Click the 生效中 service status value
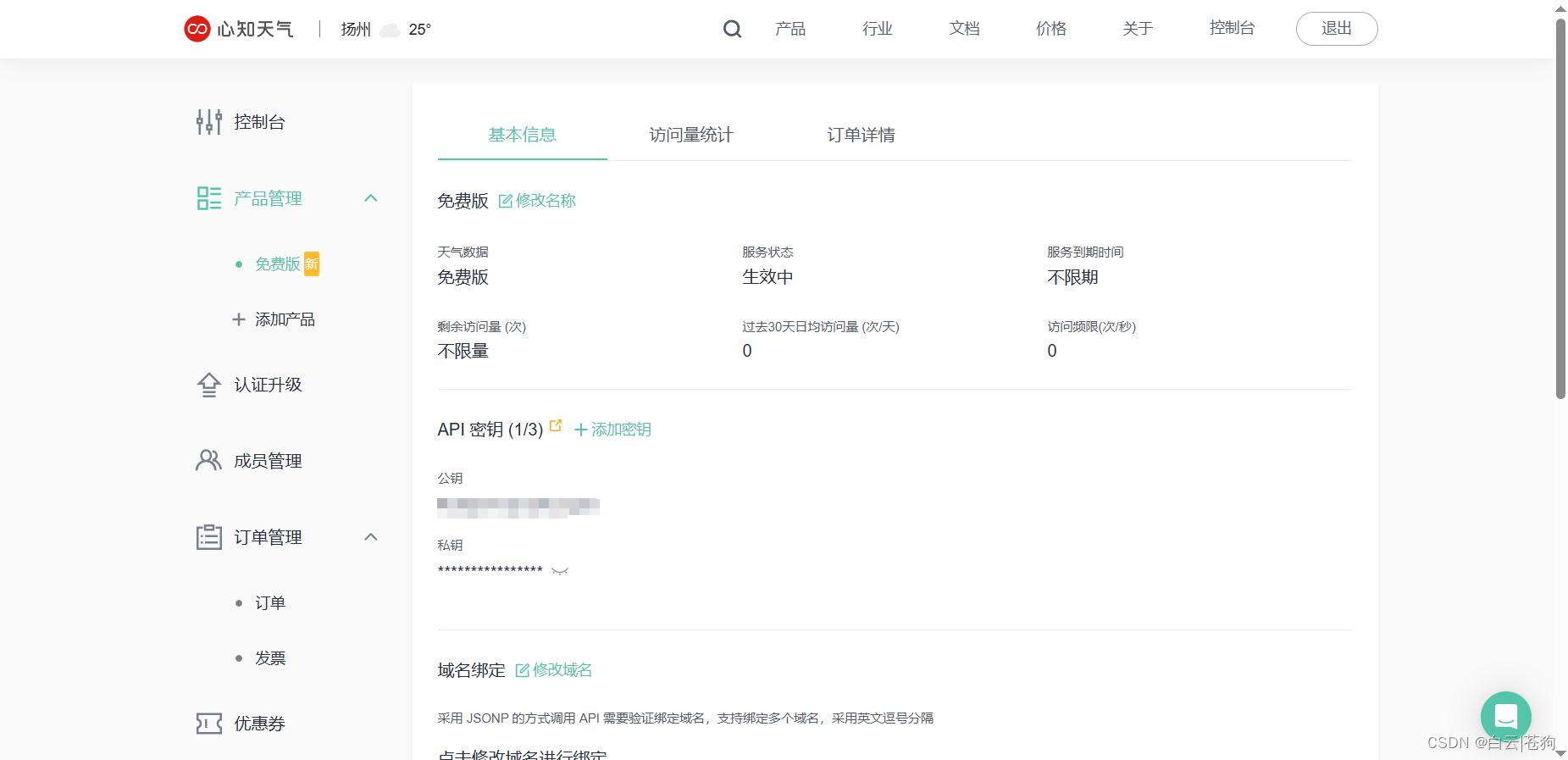Screen dimensions: 1568x760 click(x=767, y=277)
